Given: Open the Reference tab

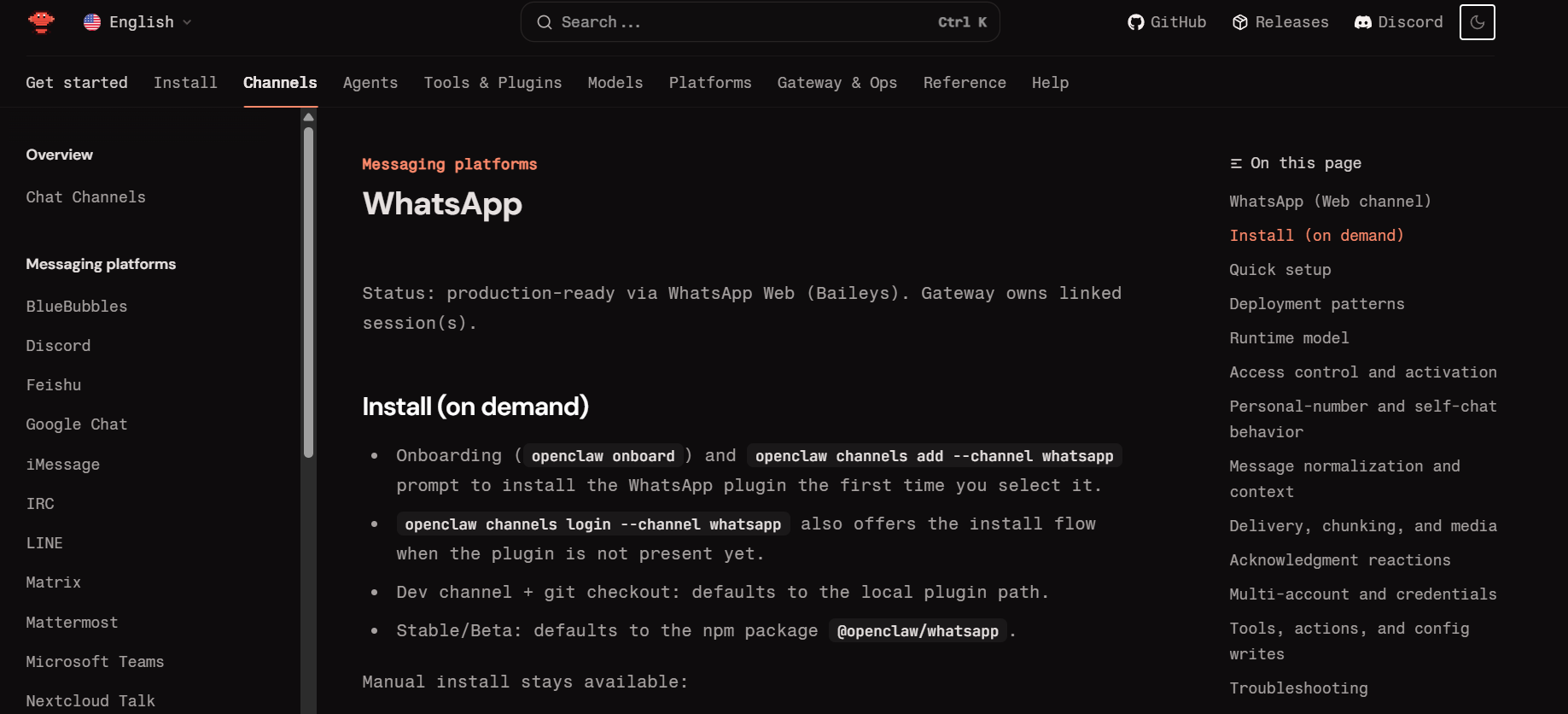Looking at the screenshot, I should pyautogui.click(x=965, y=83).
